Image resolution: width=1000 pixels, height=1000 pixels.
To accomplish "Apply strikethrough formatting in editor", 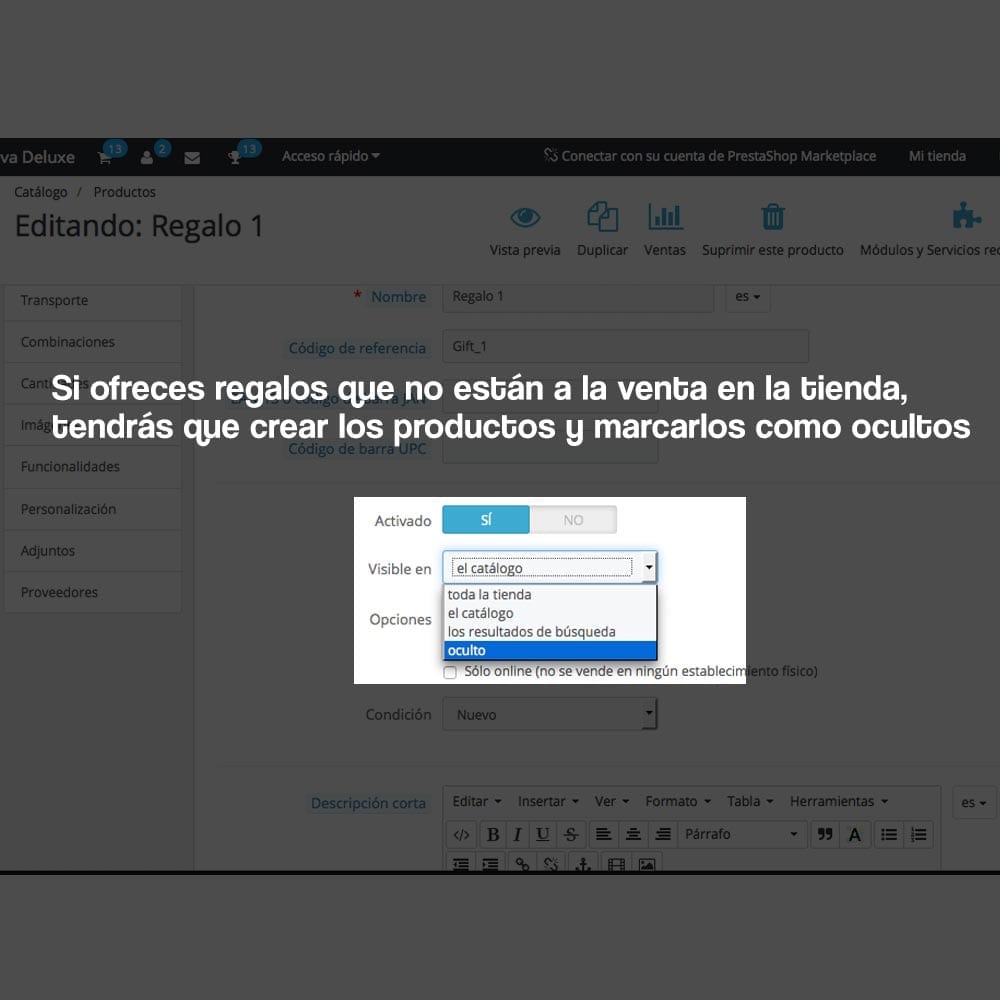I will pos(571,834).
